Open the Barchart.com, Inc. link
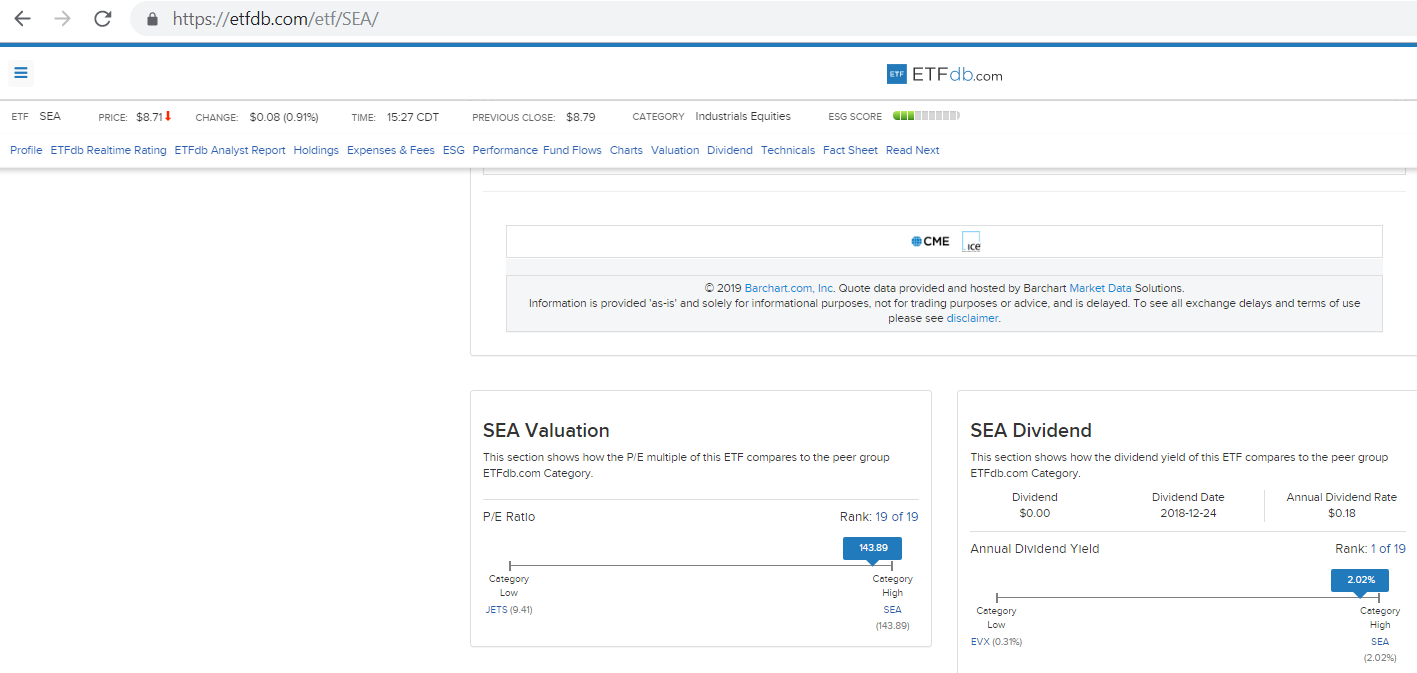The image size is (1417, 673). (789, 288)
